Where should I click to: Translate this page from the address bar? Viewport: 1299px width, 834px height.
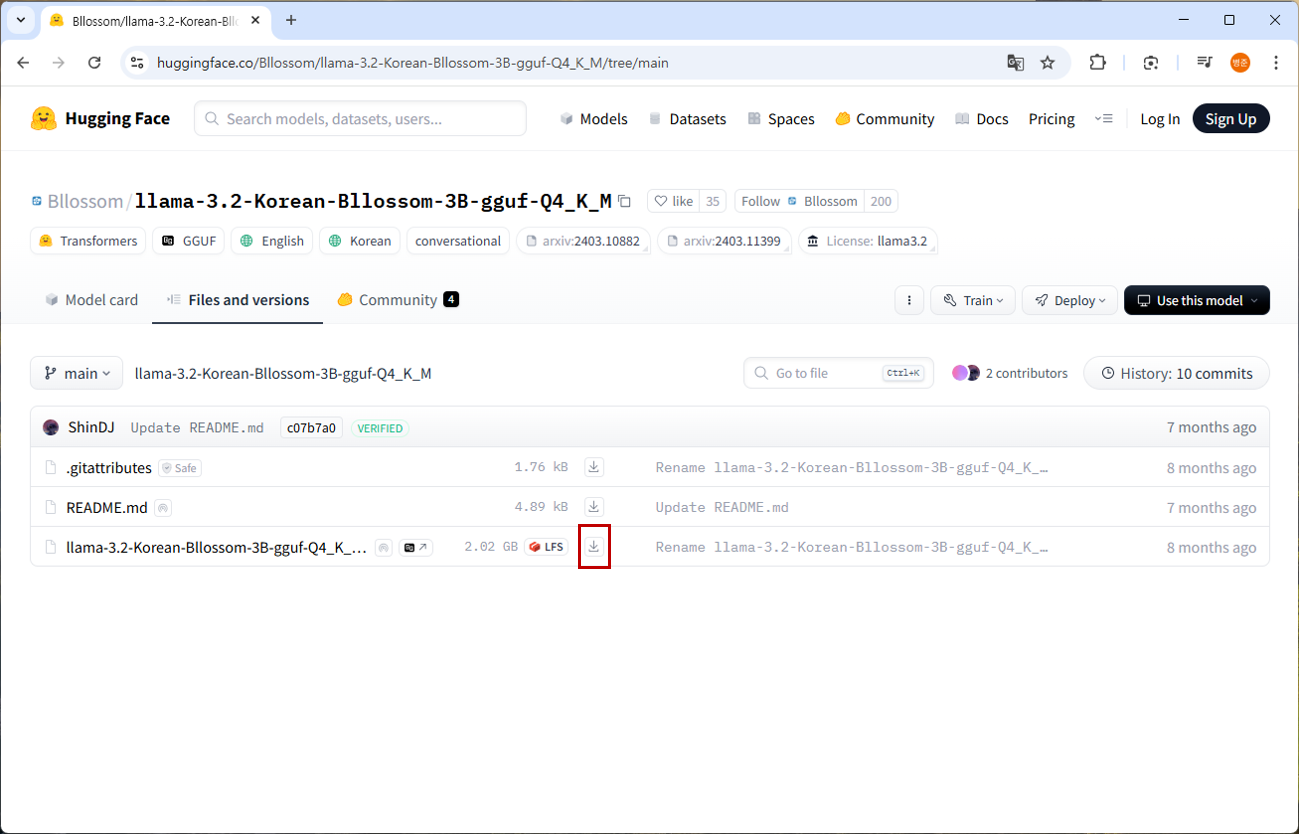(1015, 62)
